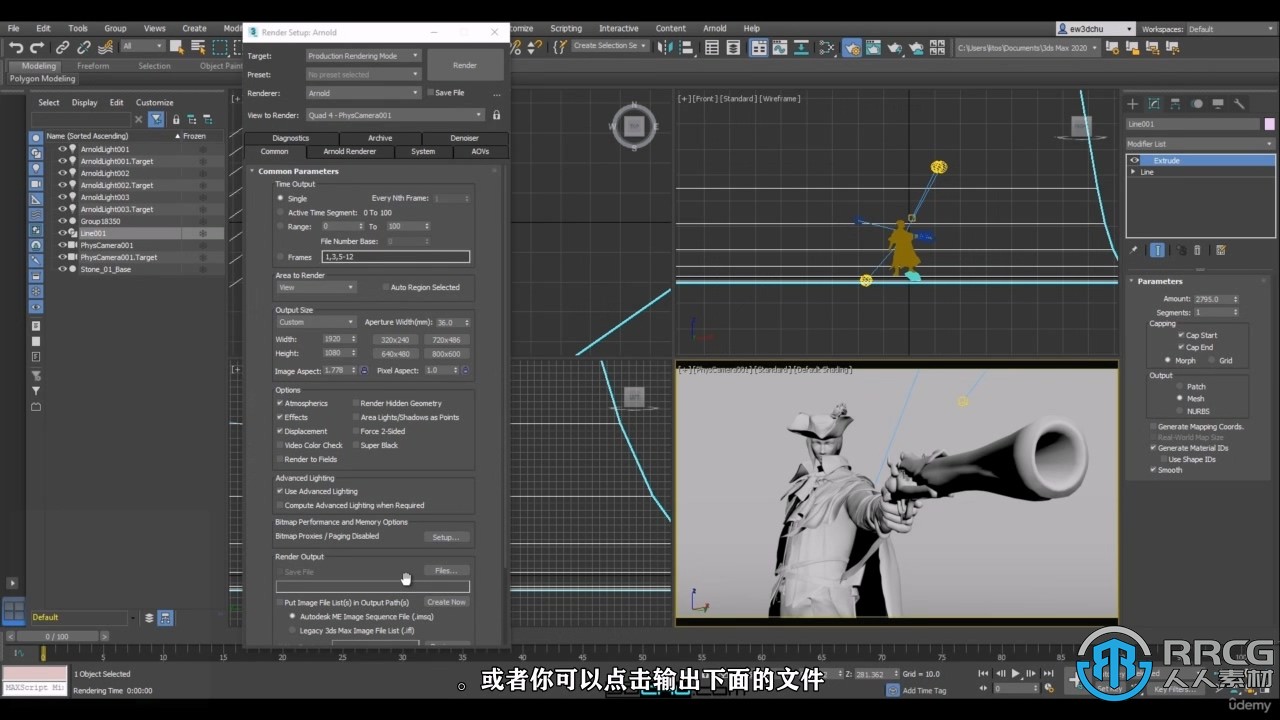Expand the Line entry in modifier stack
Viewport: 1280px width, 720px height.
pos(1133,172)
